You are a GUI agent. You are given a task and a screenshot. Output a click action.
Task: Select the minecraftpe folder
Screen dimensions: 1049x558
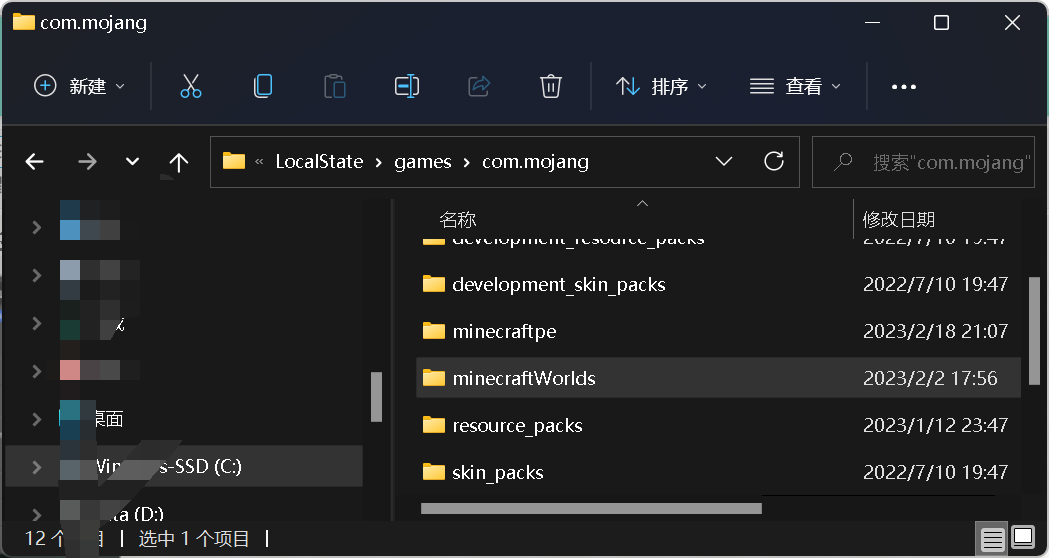point(718,331)
